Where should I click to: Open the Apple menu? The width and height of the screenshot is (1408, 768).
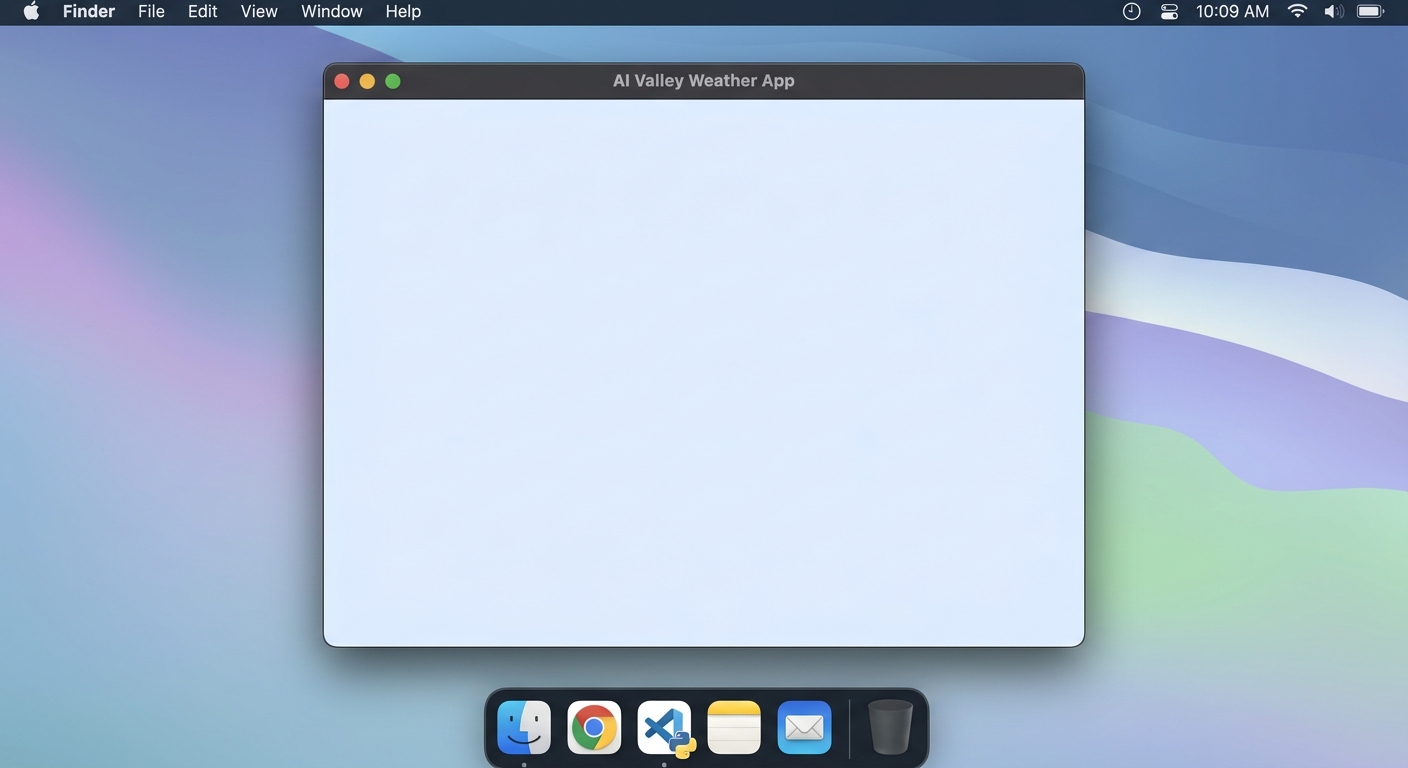pos(30,11)
